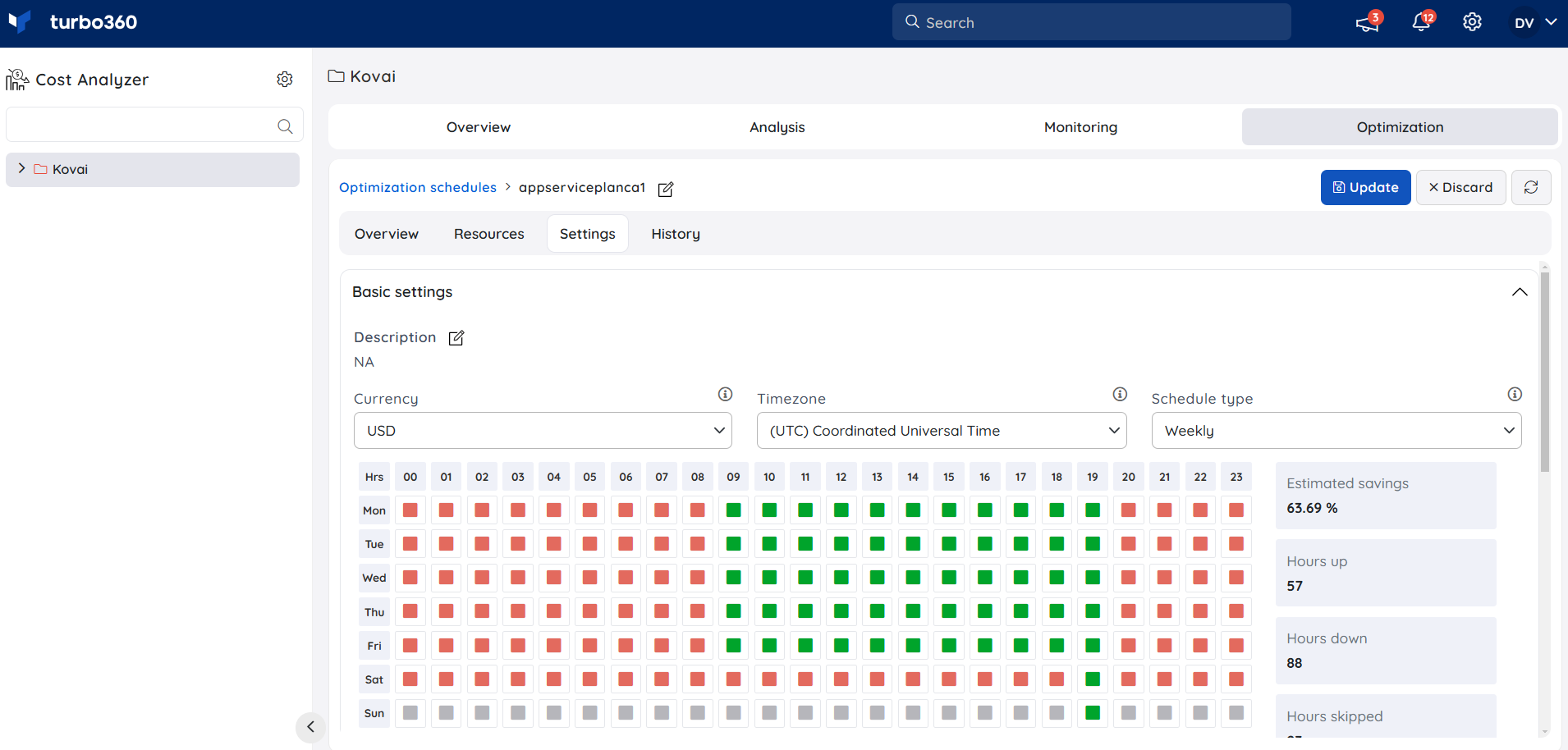The image size is (1568, 750).
Task: Show Schedule type info tooltip icon
Action: pyautogui.click(x=1515, y=394)
